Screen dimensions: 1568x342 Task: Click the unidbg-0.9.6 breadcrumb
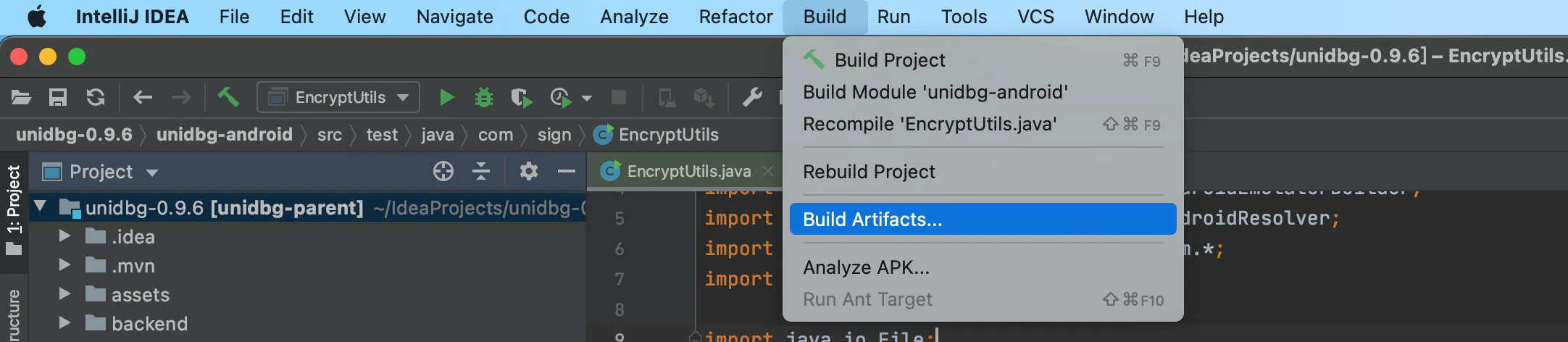click(74, 135)
